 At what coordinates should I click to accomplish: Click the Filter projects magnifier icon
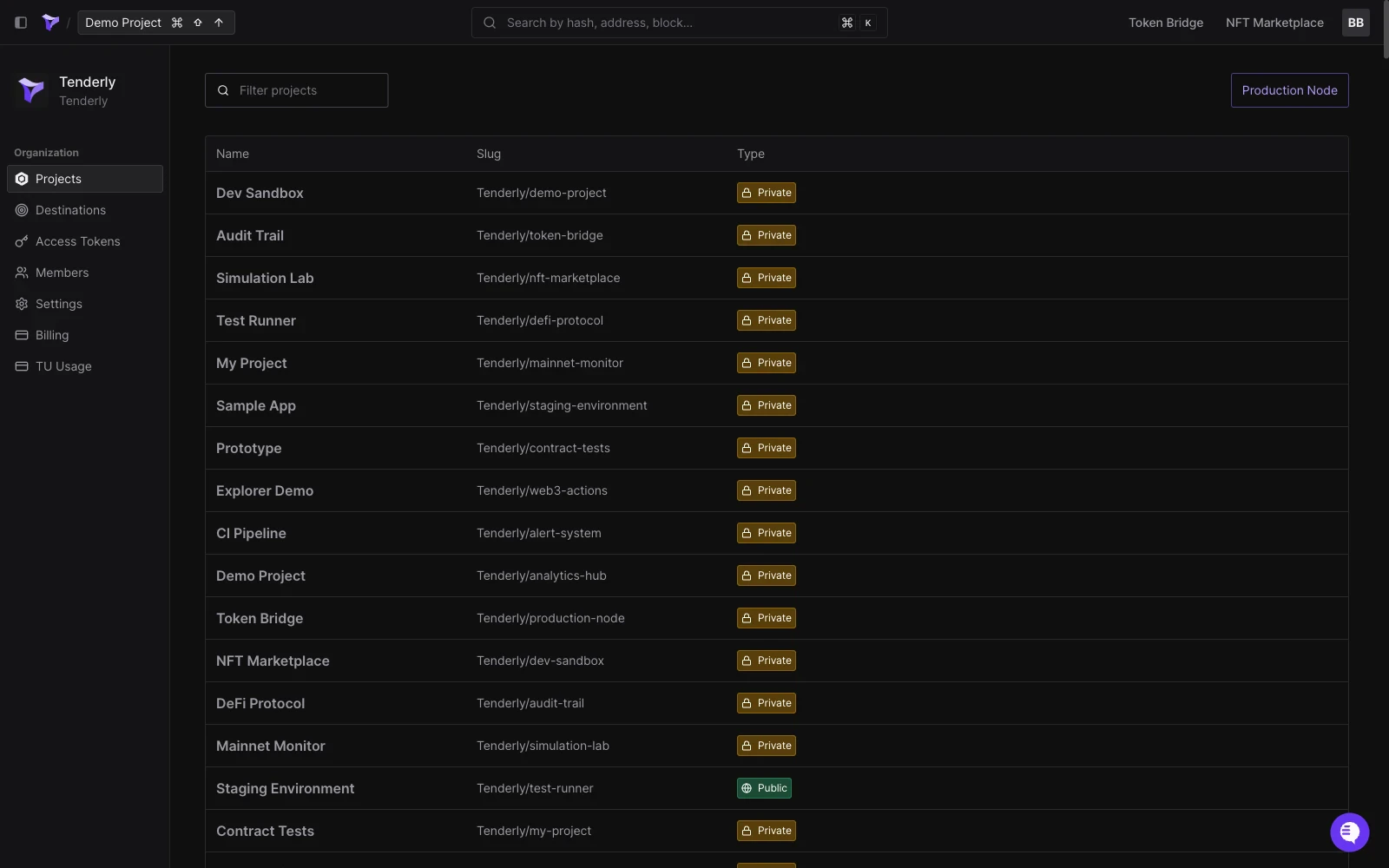223,90
